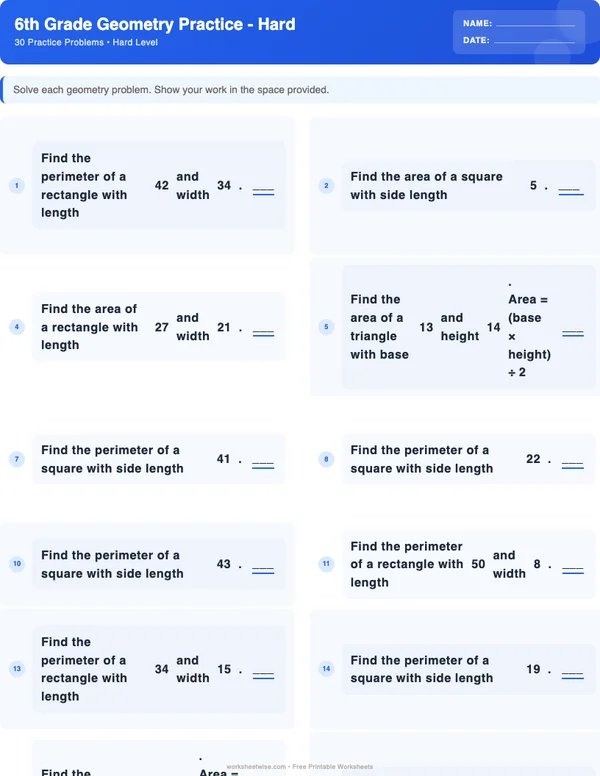Click the problem 5 number badge
Screen dimensions: 600x776
pyautogui.click(x=326, y=327)
